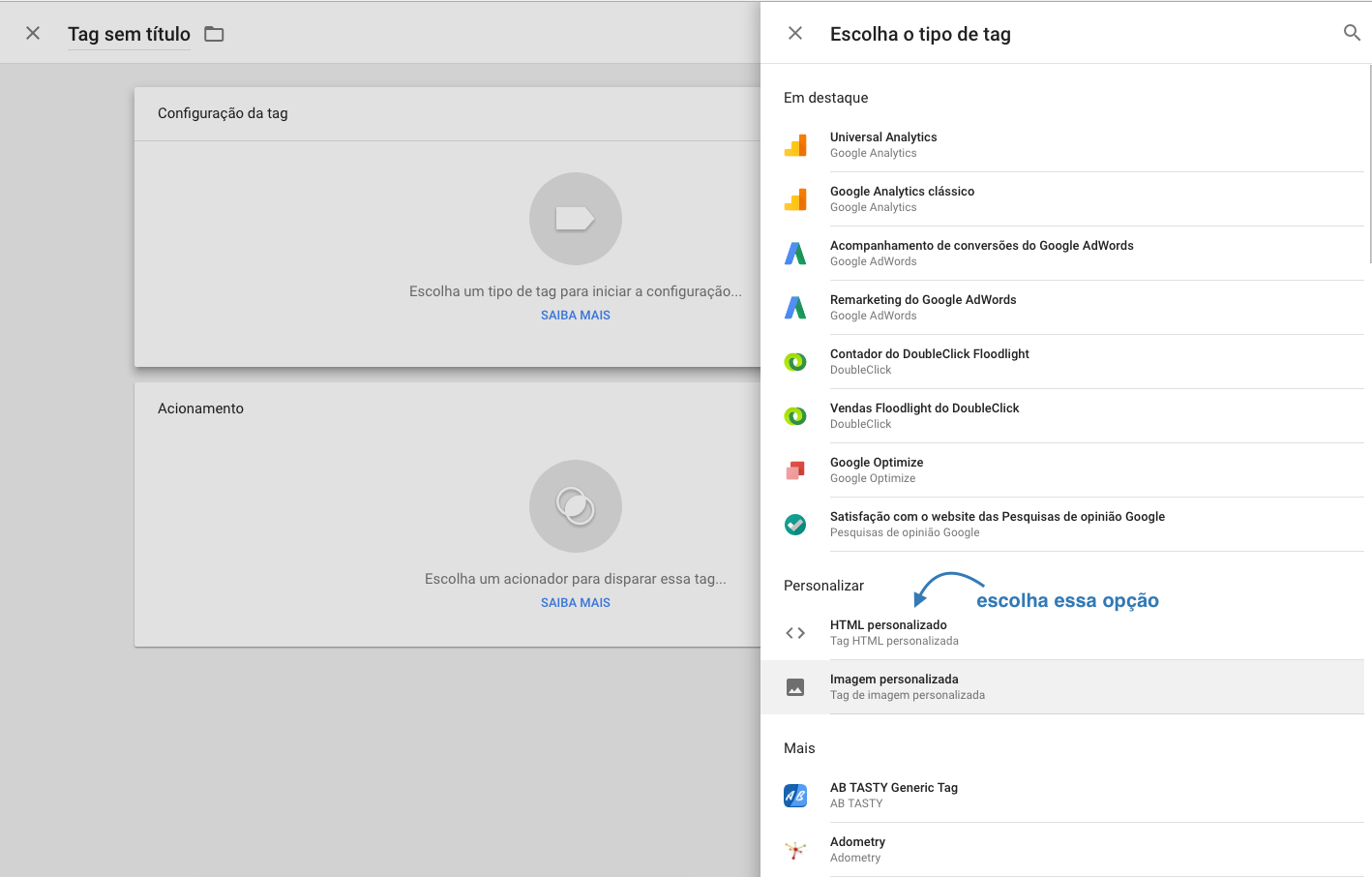Screen dimensions: 1372x877
Task: Click 'Escolha um acionador' prompt text
Action: coord(576,579)
